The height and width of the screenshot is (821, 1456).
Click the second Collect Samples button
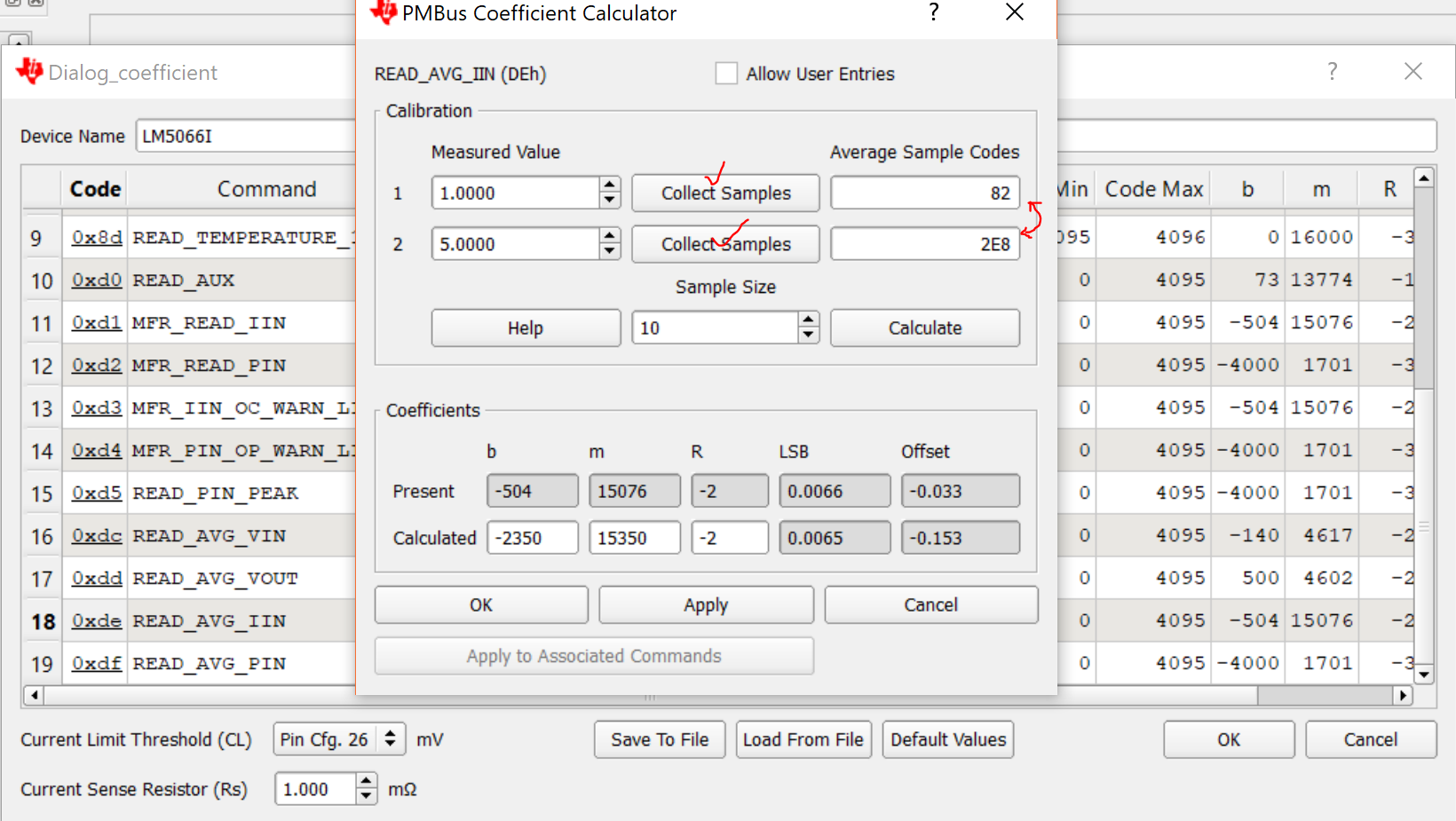pyautogui.click(x=725, y=244)
